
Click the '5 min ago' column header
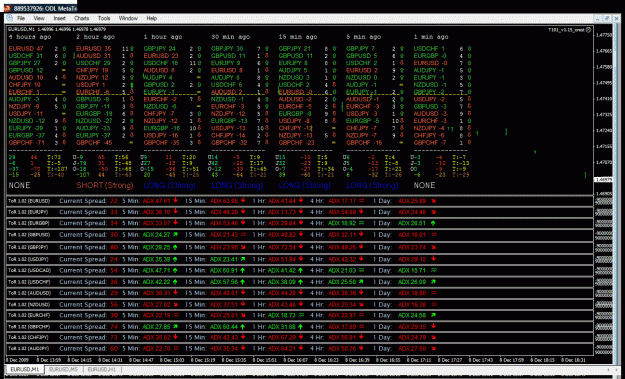point(364,37)
